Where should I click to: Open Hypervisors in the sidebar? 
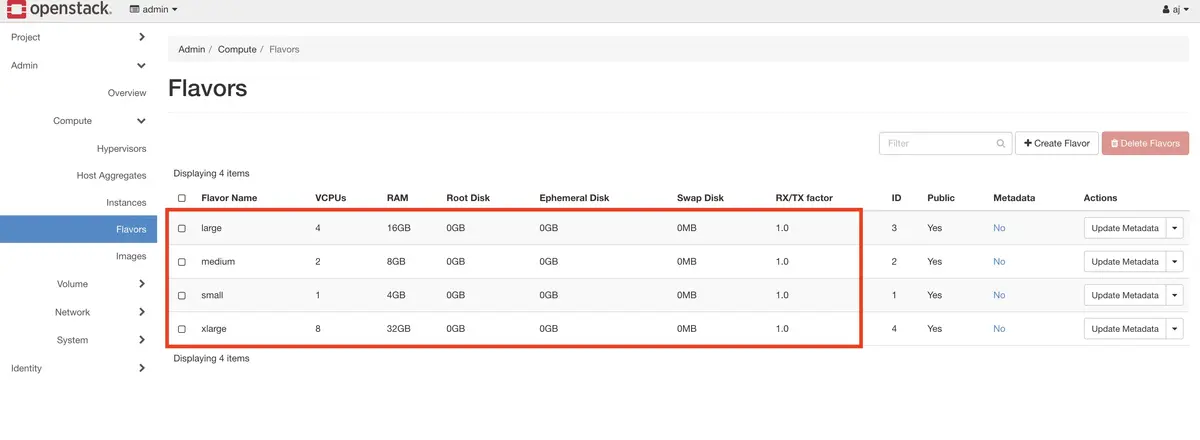tap(122, 149)
